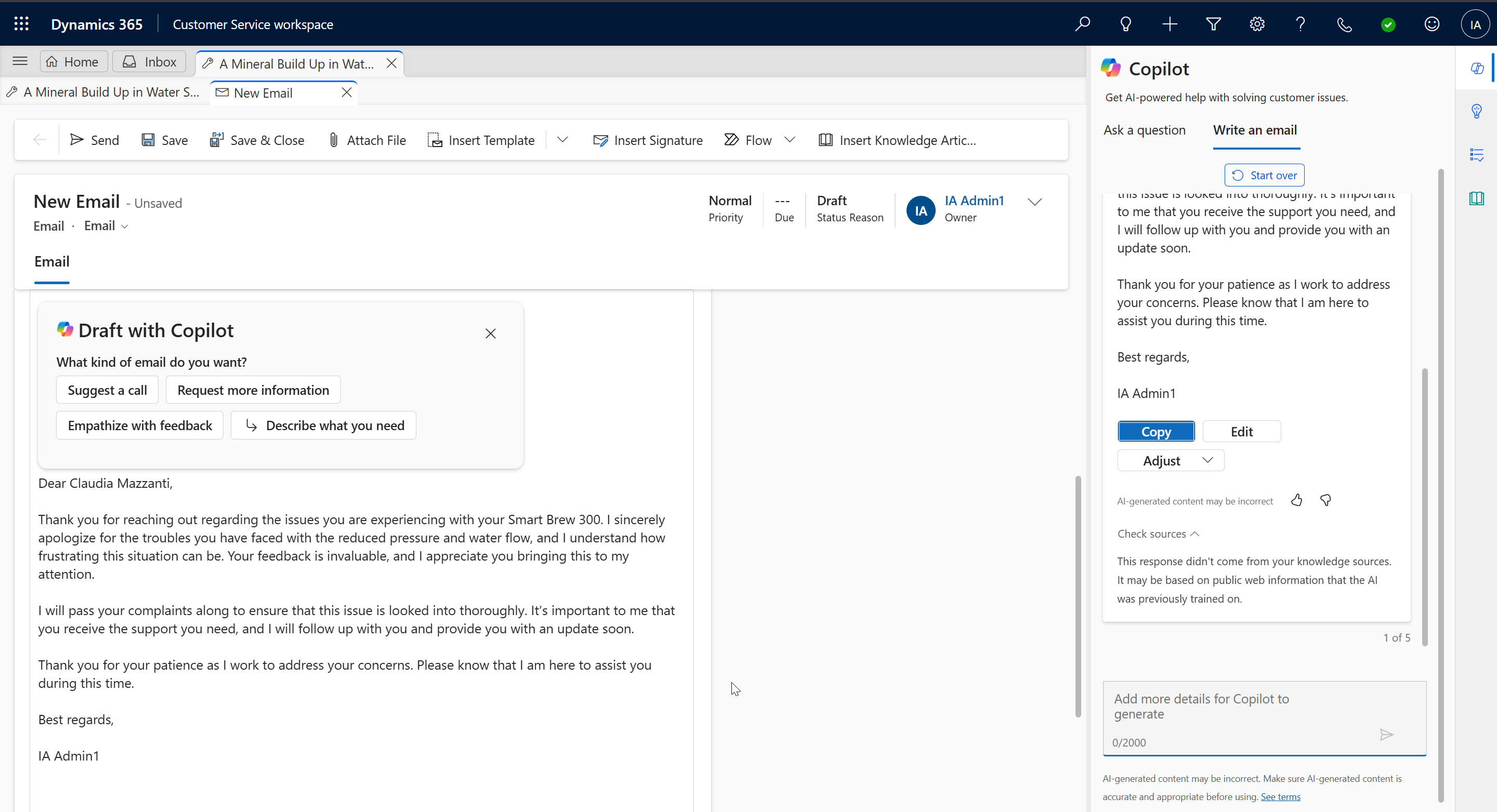Click the green presence status indicator
This screenshot has height=812, width=1497.
1388,24
